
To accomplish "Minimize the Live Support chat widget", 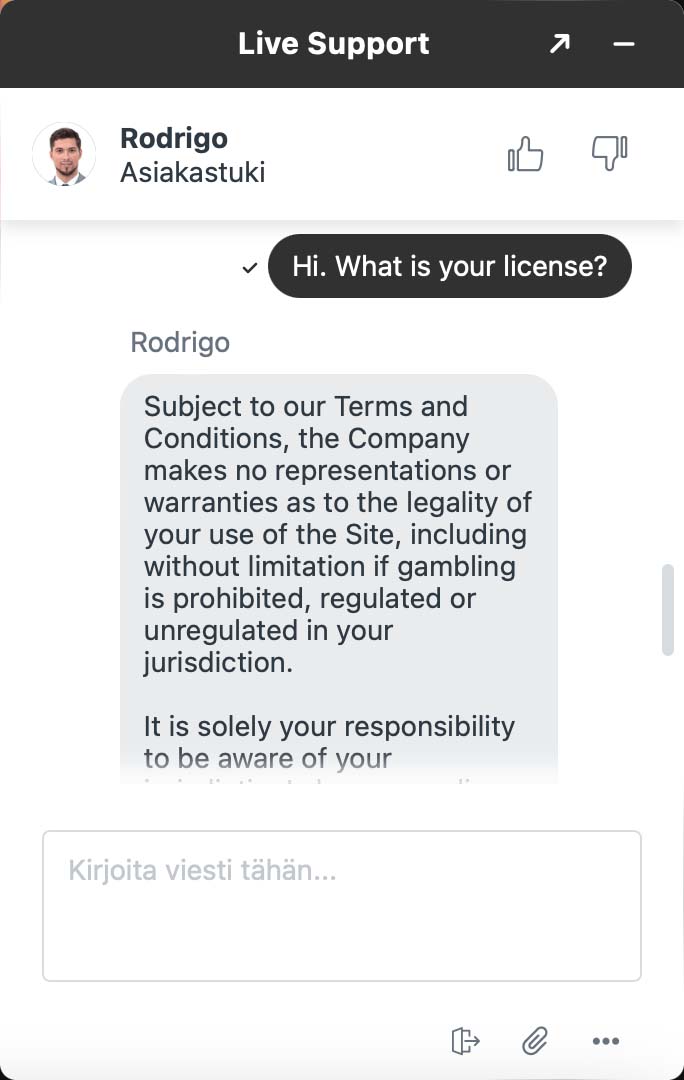I will tap(624, 44).
